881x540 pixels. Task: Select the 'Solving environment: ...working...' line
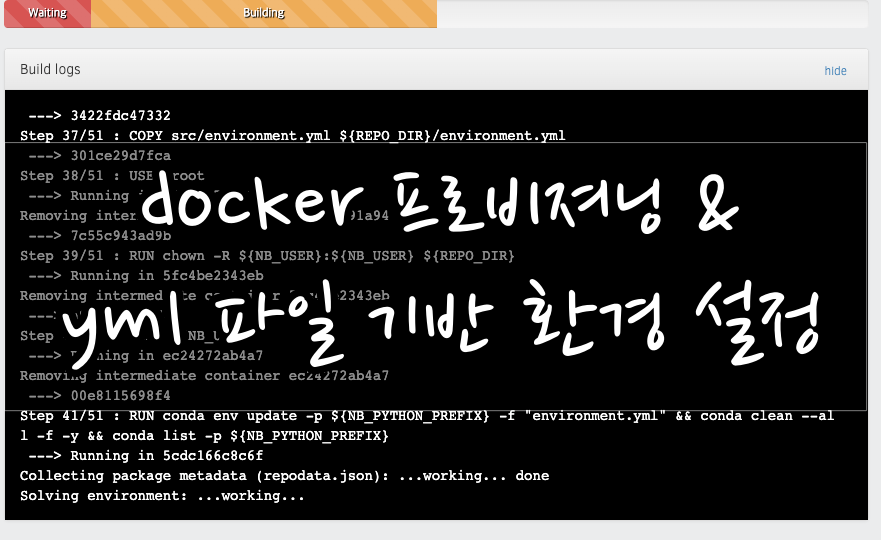click(x=162, y=496)
